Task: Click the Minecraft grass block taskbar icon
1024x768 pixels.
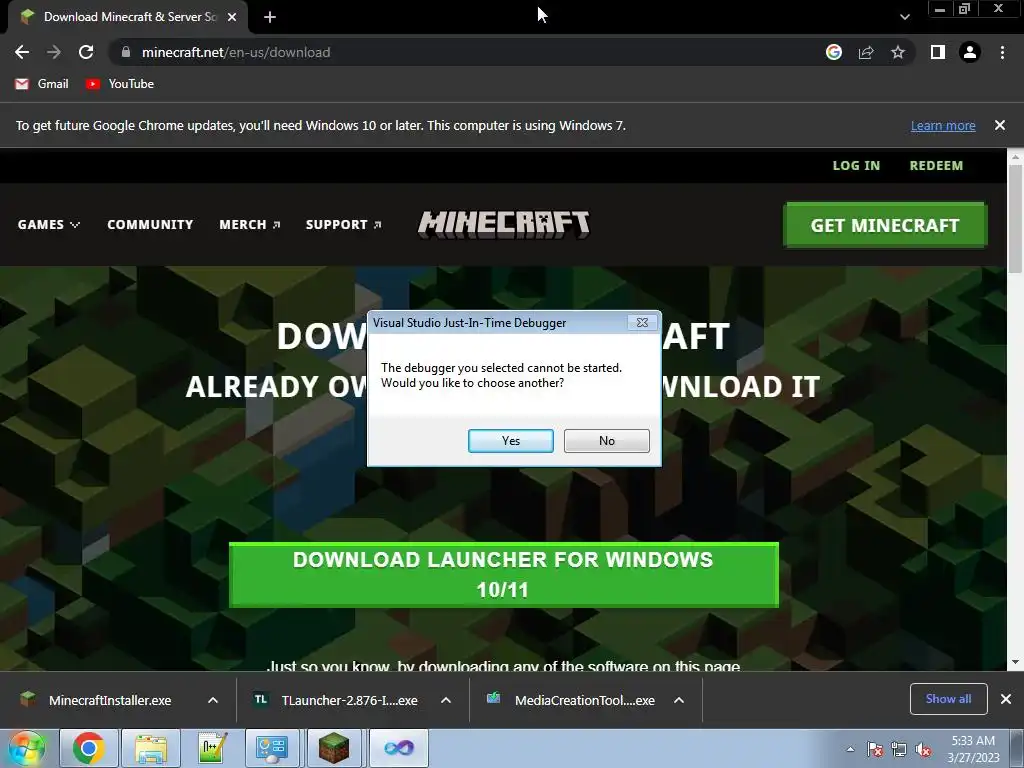Action: [x=334, y=748]
